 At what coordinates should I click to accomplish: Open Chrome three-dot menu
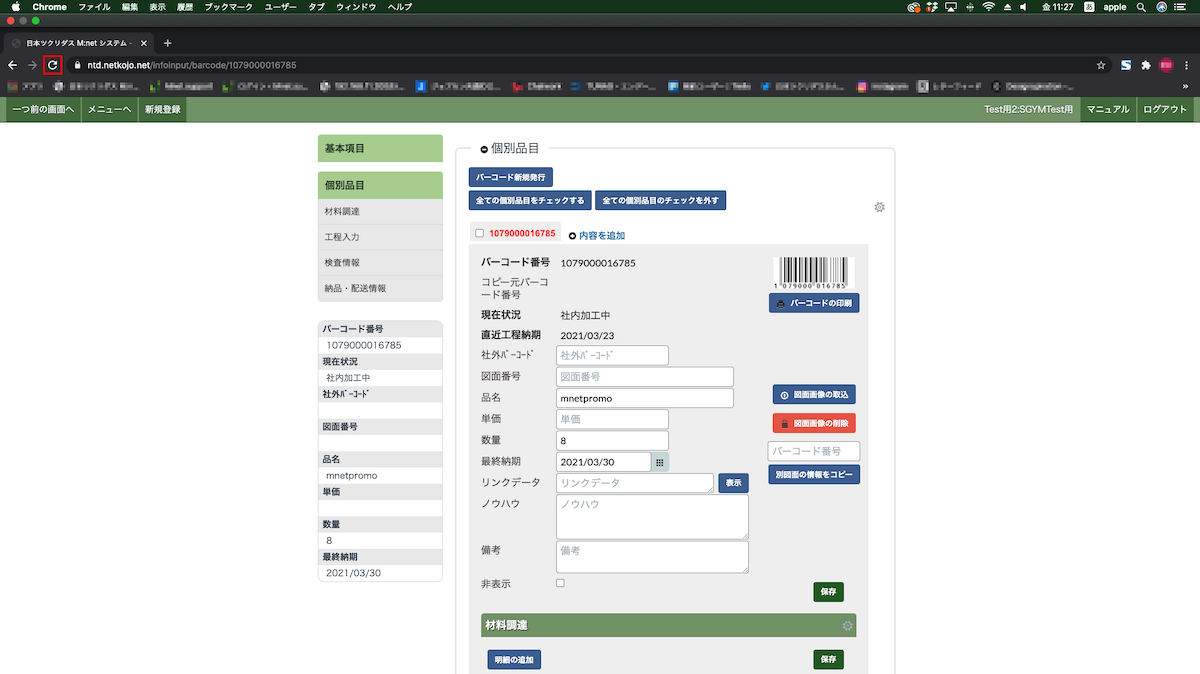pyautogui.click(x=1186, y=65)
